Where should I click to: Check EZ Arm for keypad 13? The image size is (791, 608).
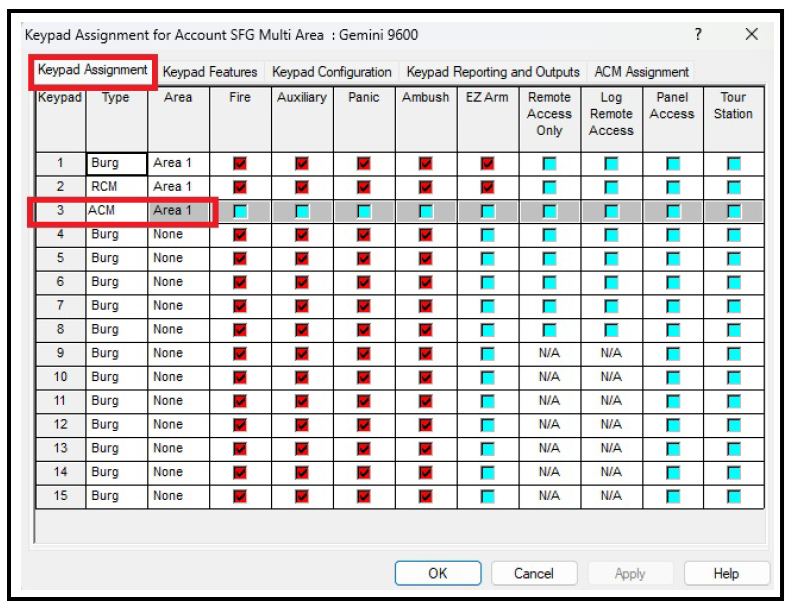coord(488,449)
